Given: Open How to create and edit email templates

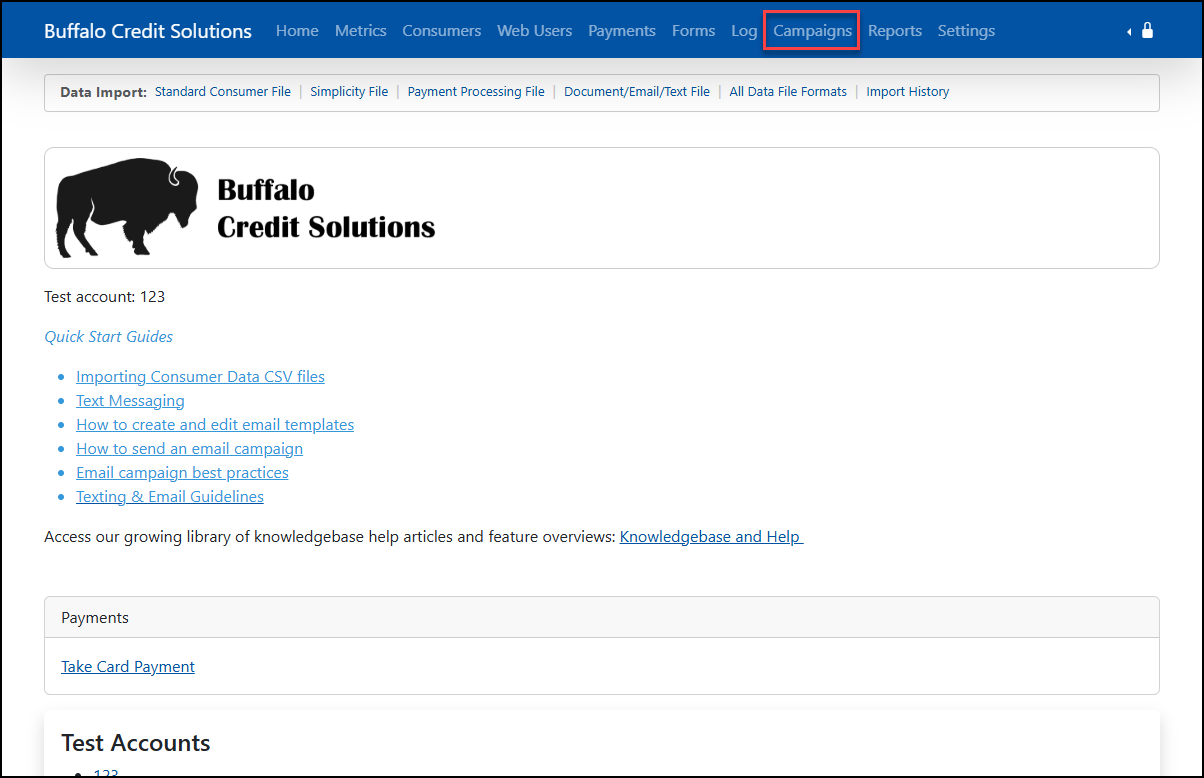Looking at the screenshot, I should point(215,425).
